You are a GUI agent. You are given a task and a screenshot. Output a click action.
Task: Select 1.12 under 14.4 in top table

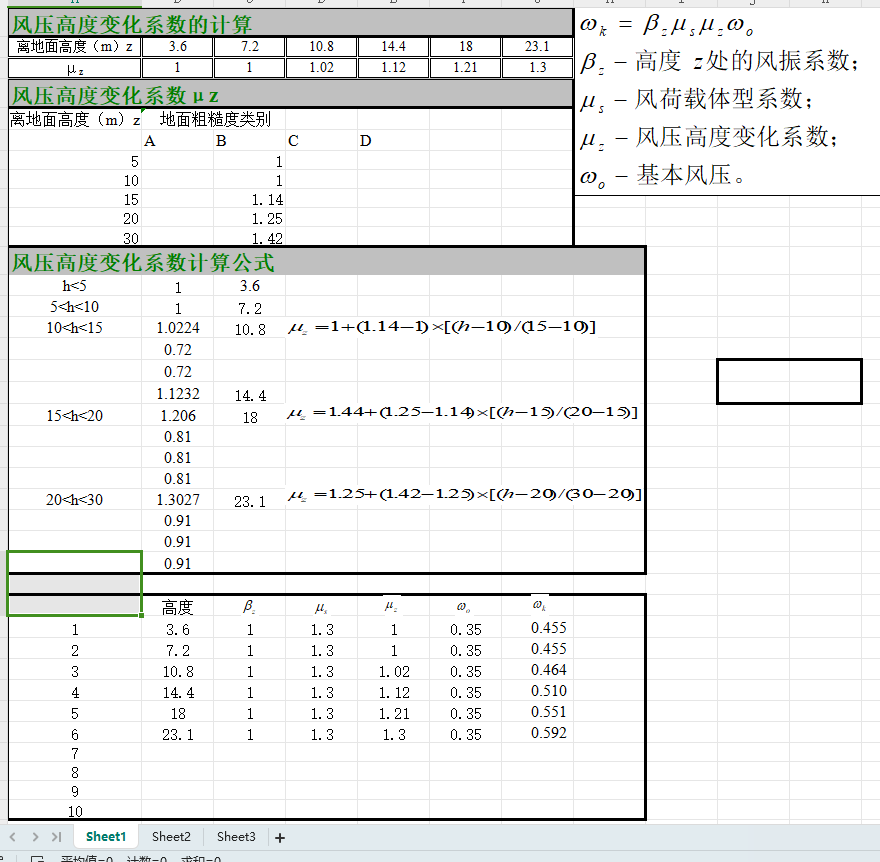[393, 68]
